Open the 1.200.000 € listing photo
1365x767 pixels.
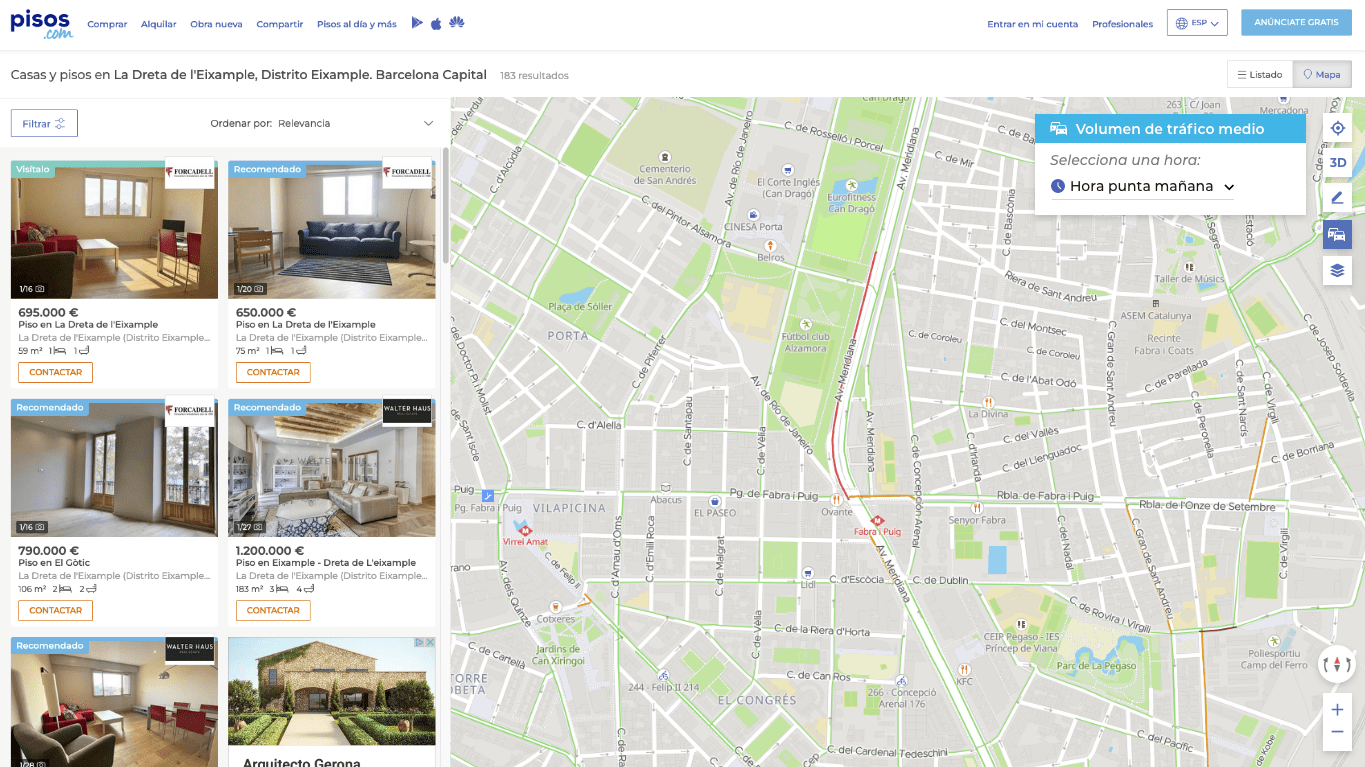[331, 468]
